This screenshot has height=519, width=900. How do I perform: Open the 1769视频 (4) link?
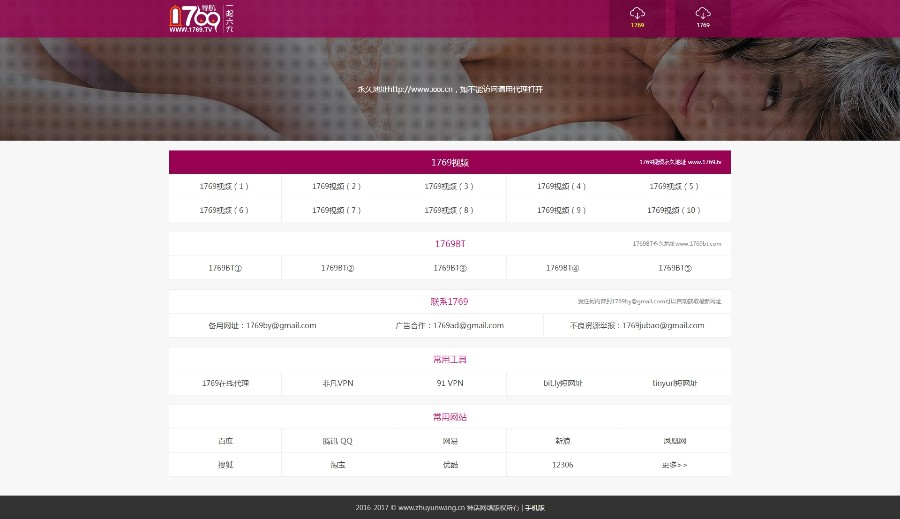[x=561, y=186]
